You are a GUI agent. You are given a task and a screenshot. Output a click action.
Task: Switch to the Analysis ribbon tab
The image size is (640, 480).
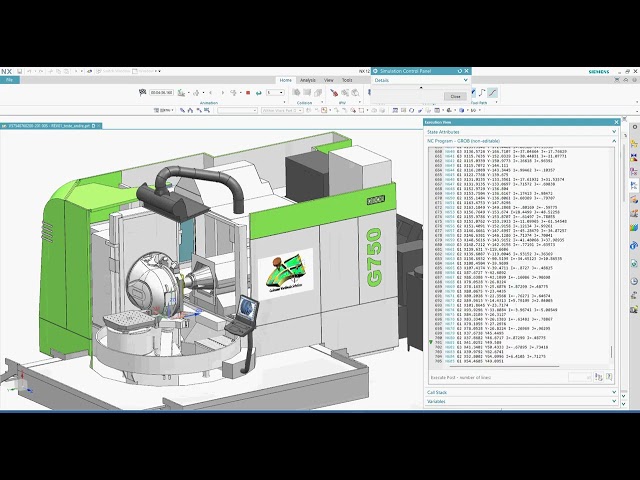[x=308, y=80]
